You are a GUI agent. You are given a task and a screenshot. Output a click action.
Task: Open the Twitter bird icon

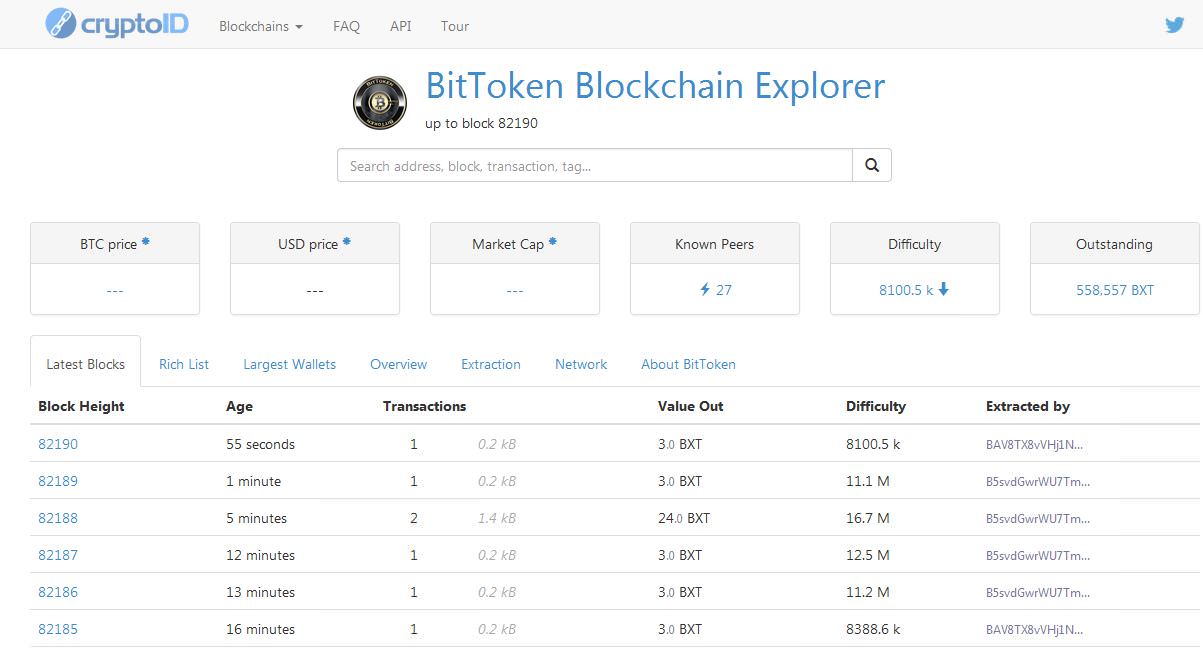coord(1175,25)
